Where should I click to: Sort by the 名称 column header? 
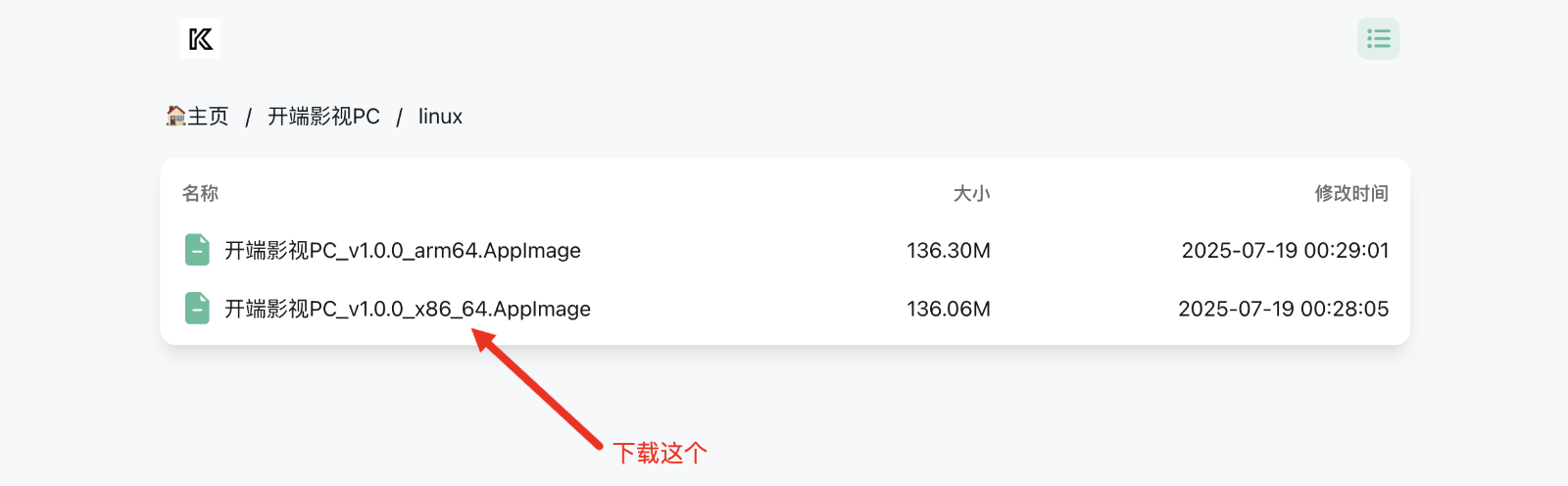[200, 194]
